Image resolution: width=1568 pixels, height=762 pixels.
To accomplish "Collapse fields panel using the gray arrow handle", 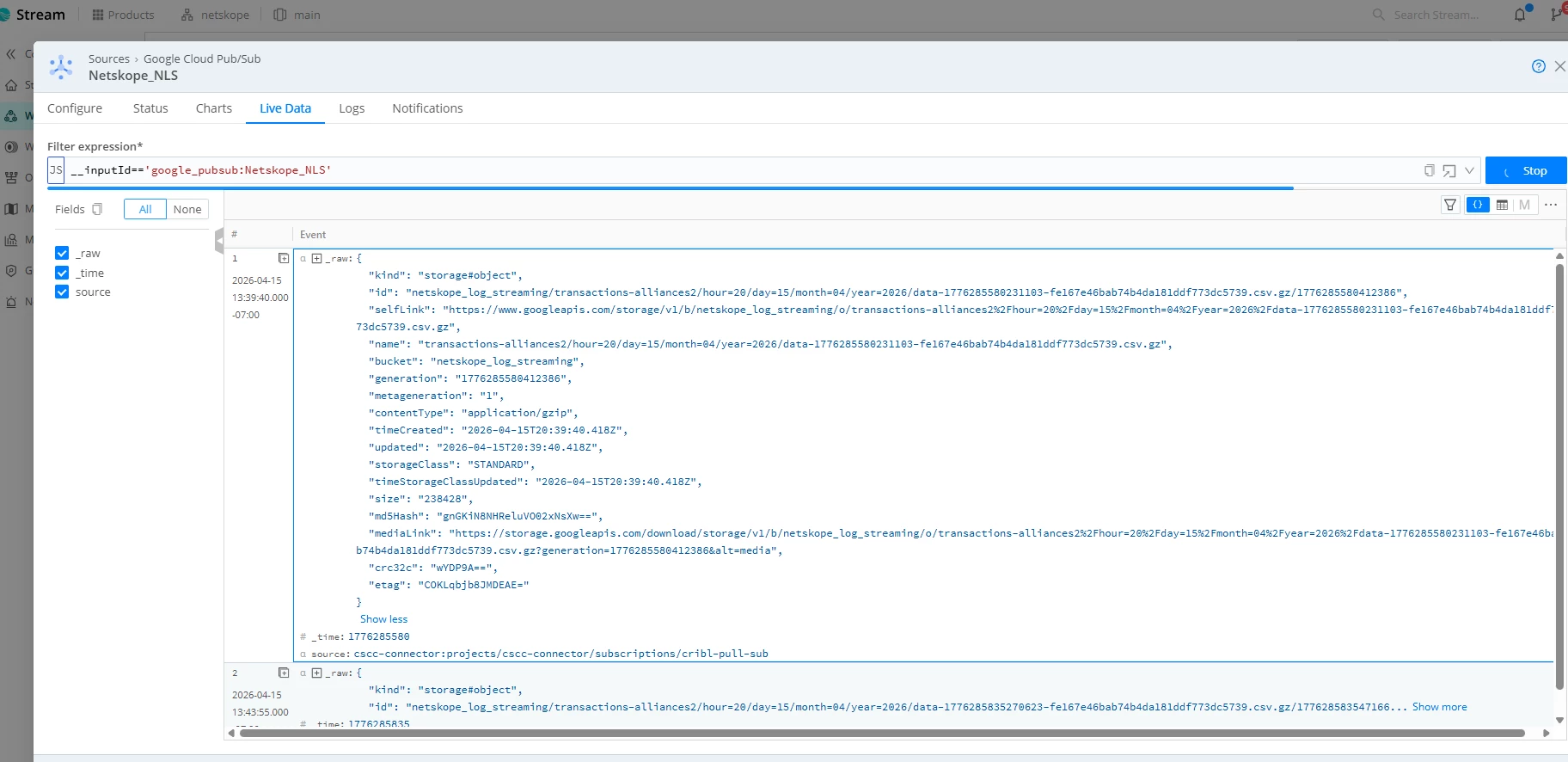I will pos(219,241).
